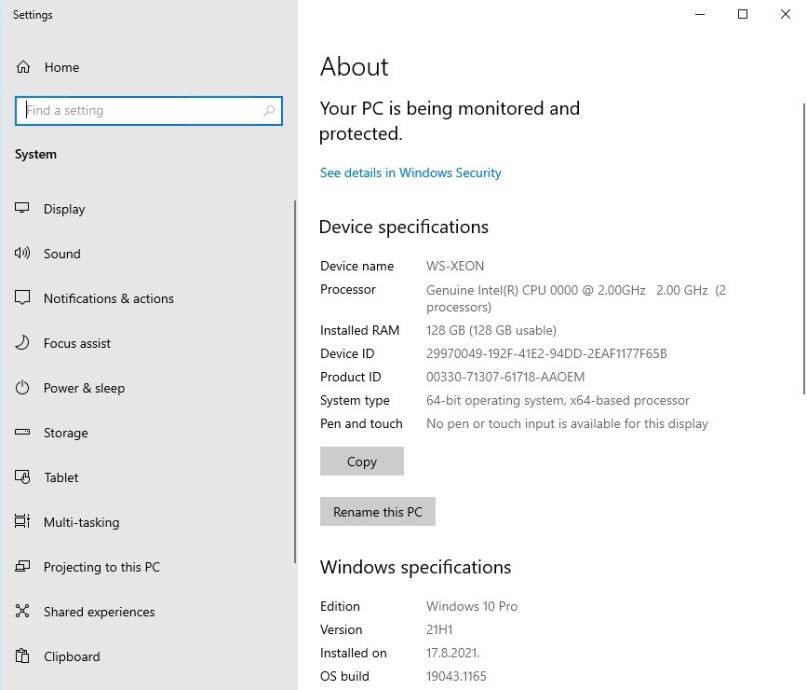This screenshot has width=807, height=690.
Task: Open the Multi-tasking settings page
Action: [x=81, y=522]
